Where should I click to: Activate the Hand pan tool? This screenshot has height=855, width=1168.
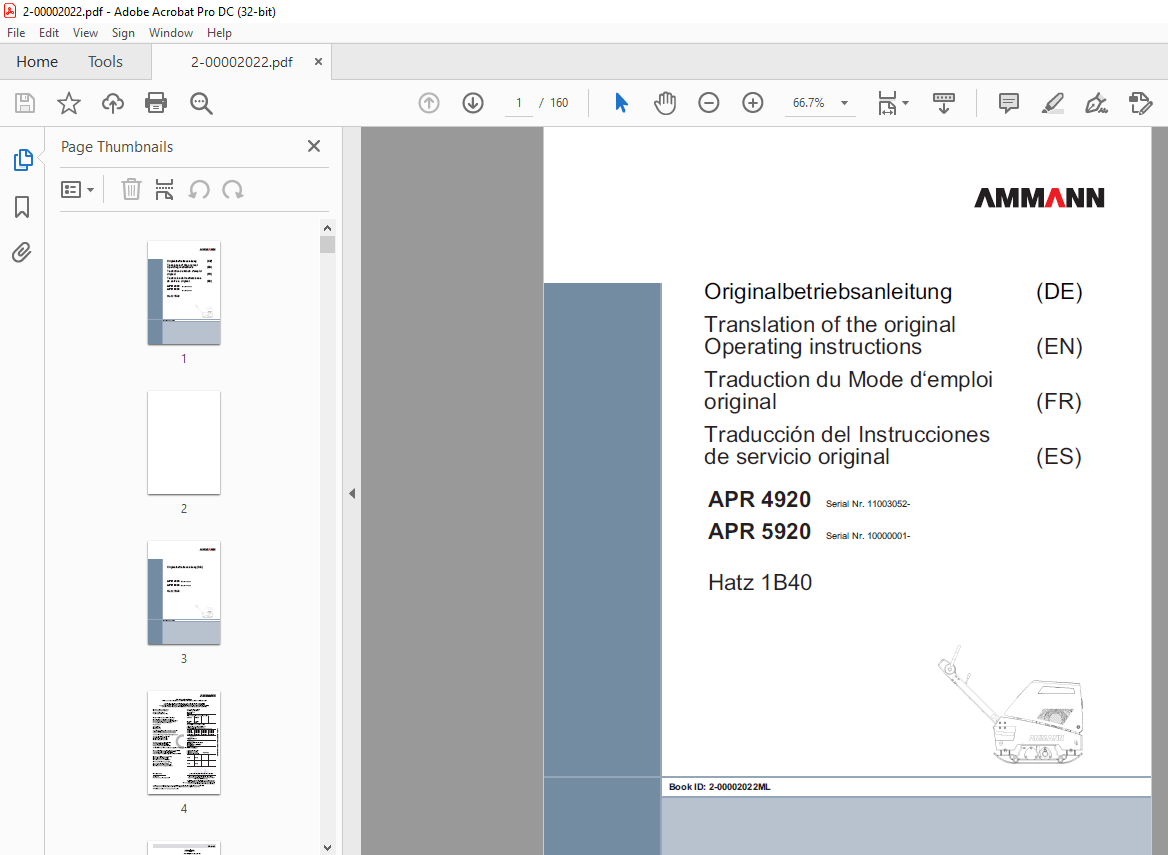pyautogui.click(x=664, y=103)
